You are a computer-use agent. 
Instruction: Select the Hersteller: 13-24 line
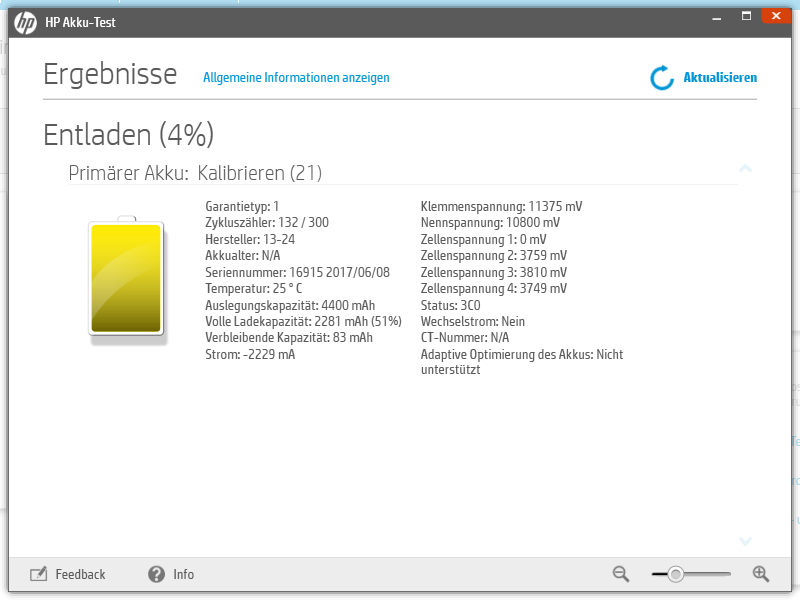250,239
